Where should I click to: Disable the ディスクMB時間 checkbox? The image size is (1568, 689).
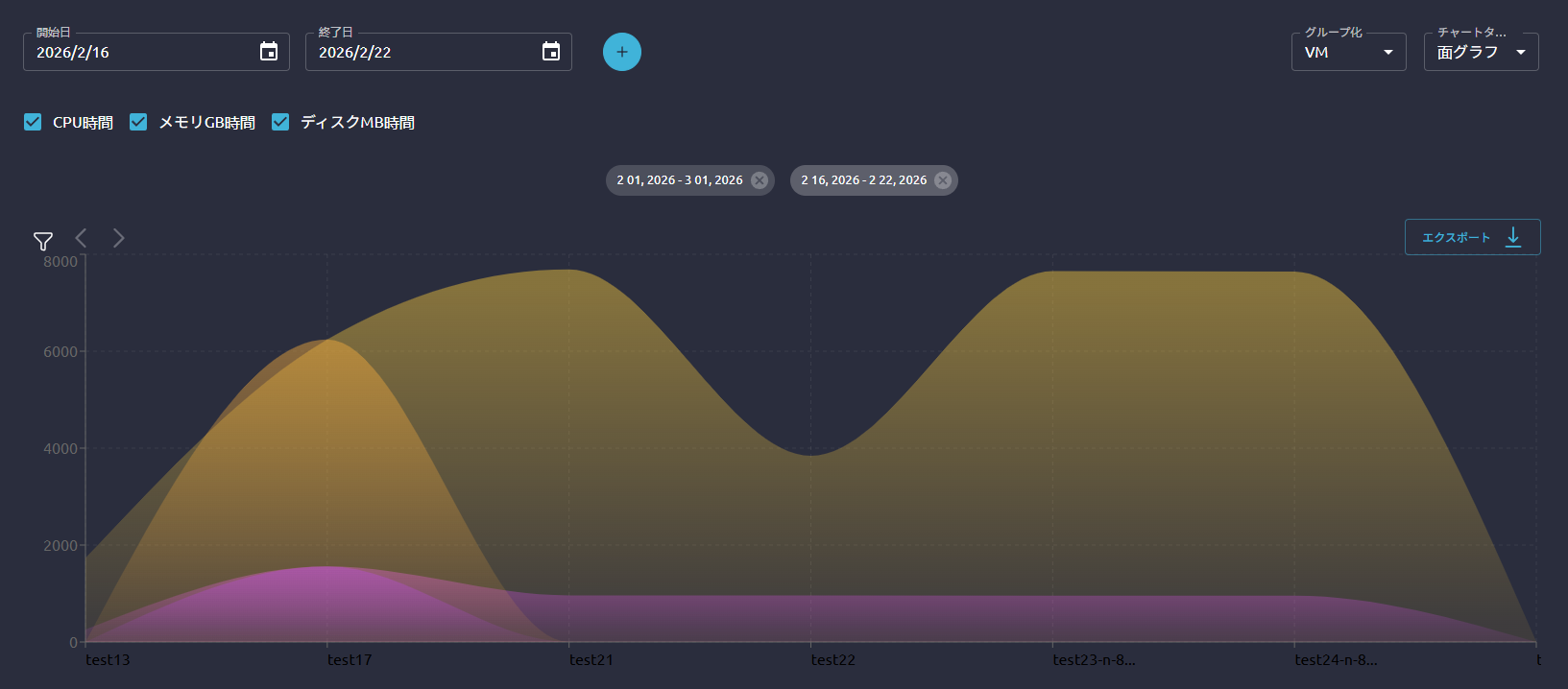coord(280,122)
